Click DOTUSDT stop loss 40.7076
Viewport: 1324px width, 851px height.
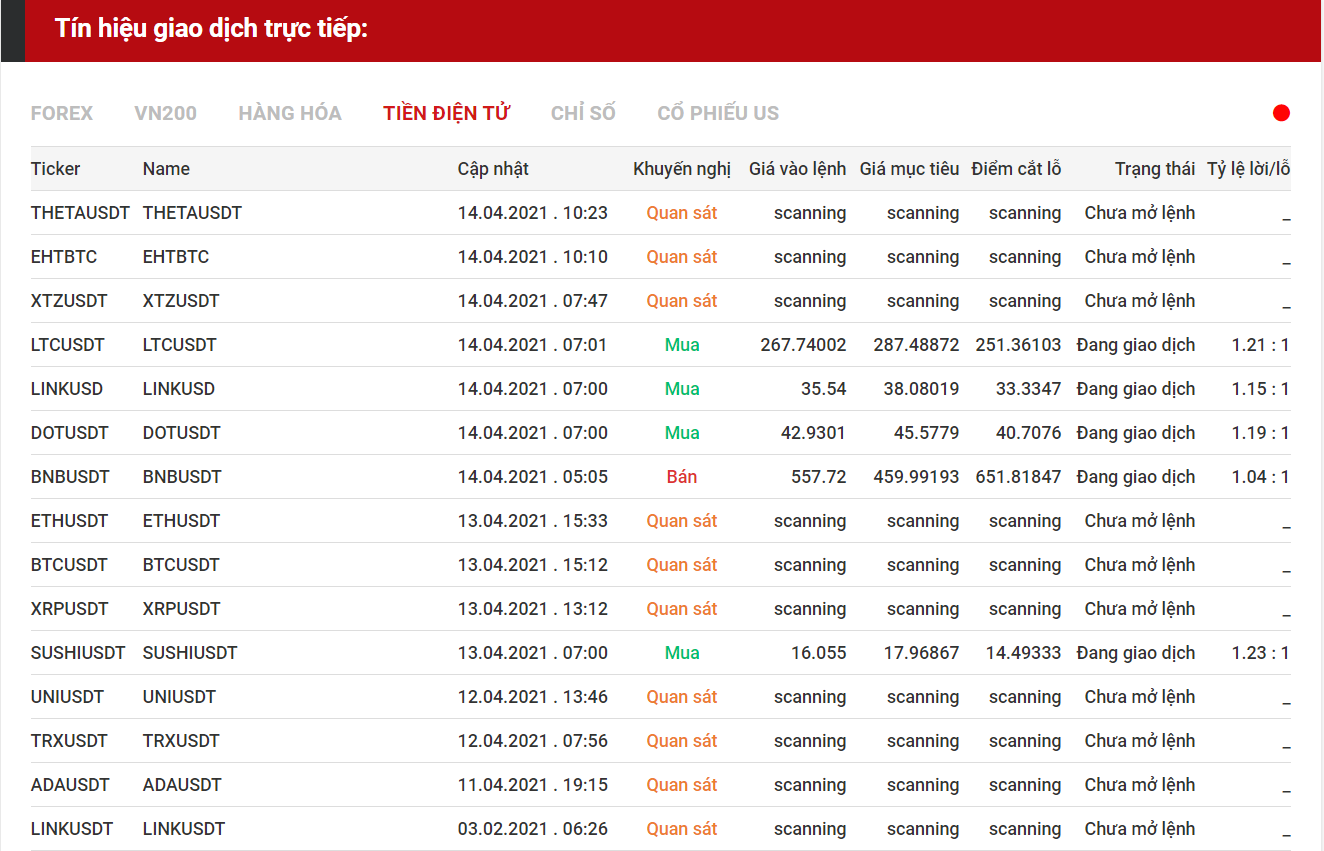(1028, 433)
